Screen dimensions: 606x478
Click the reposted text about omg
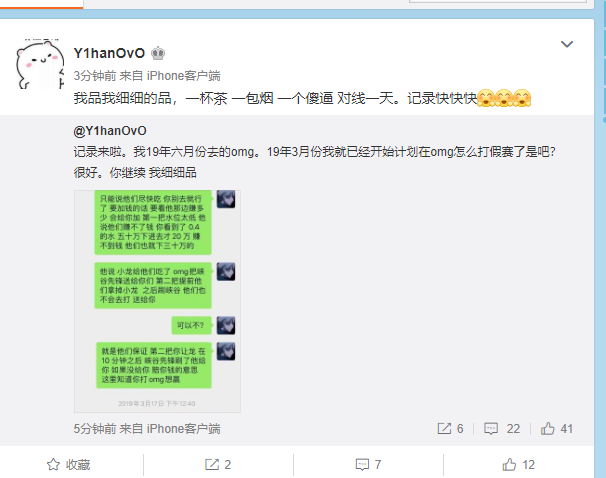[315, 162]
